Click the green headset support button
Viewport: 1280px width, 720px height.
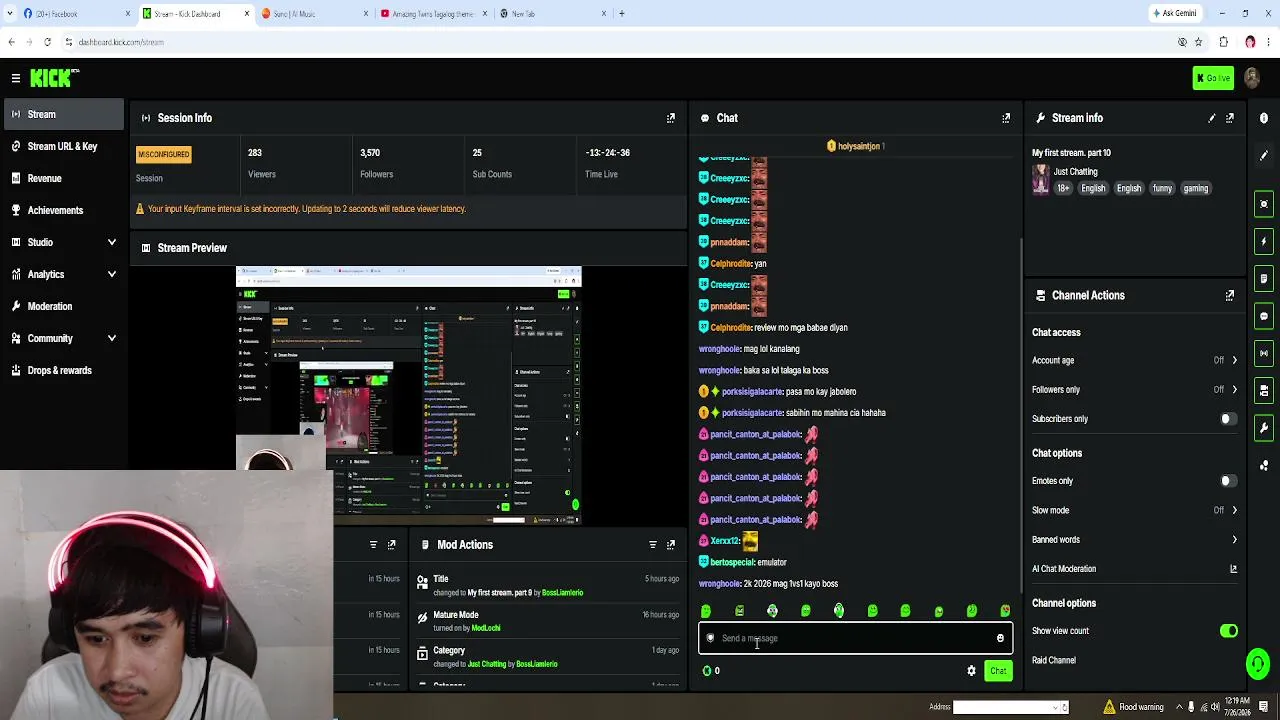coord(1257,663)
